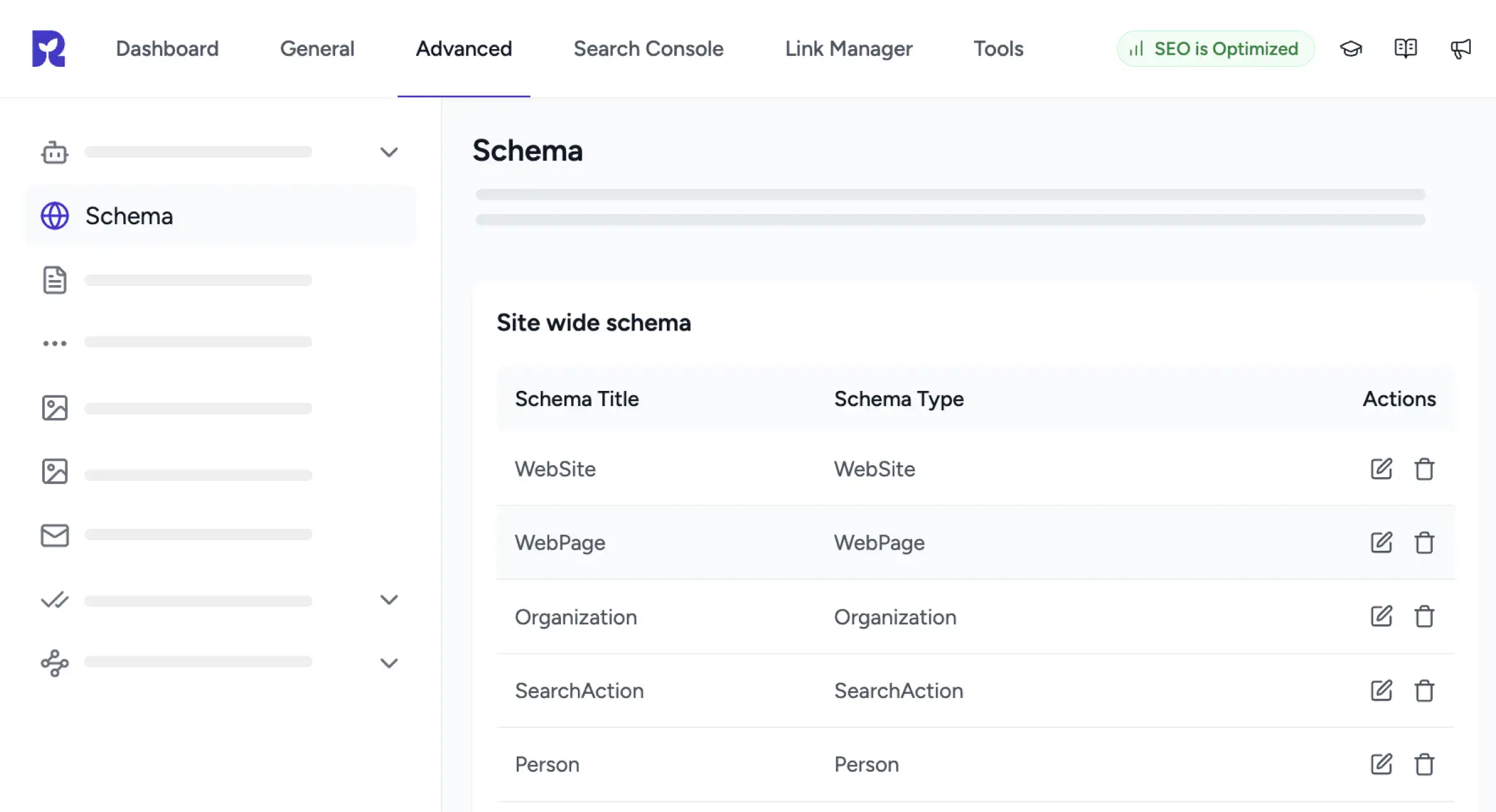Click the Schema Type column header
Screen dimensions: 1496x812
899,398
